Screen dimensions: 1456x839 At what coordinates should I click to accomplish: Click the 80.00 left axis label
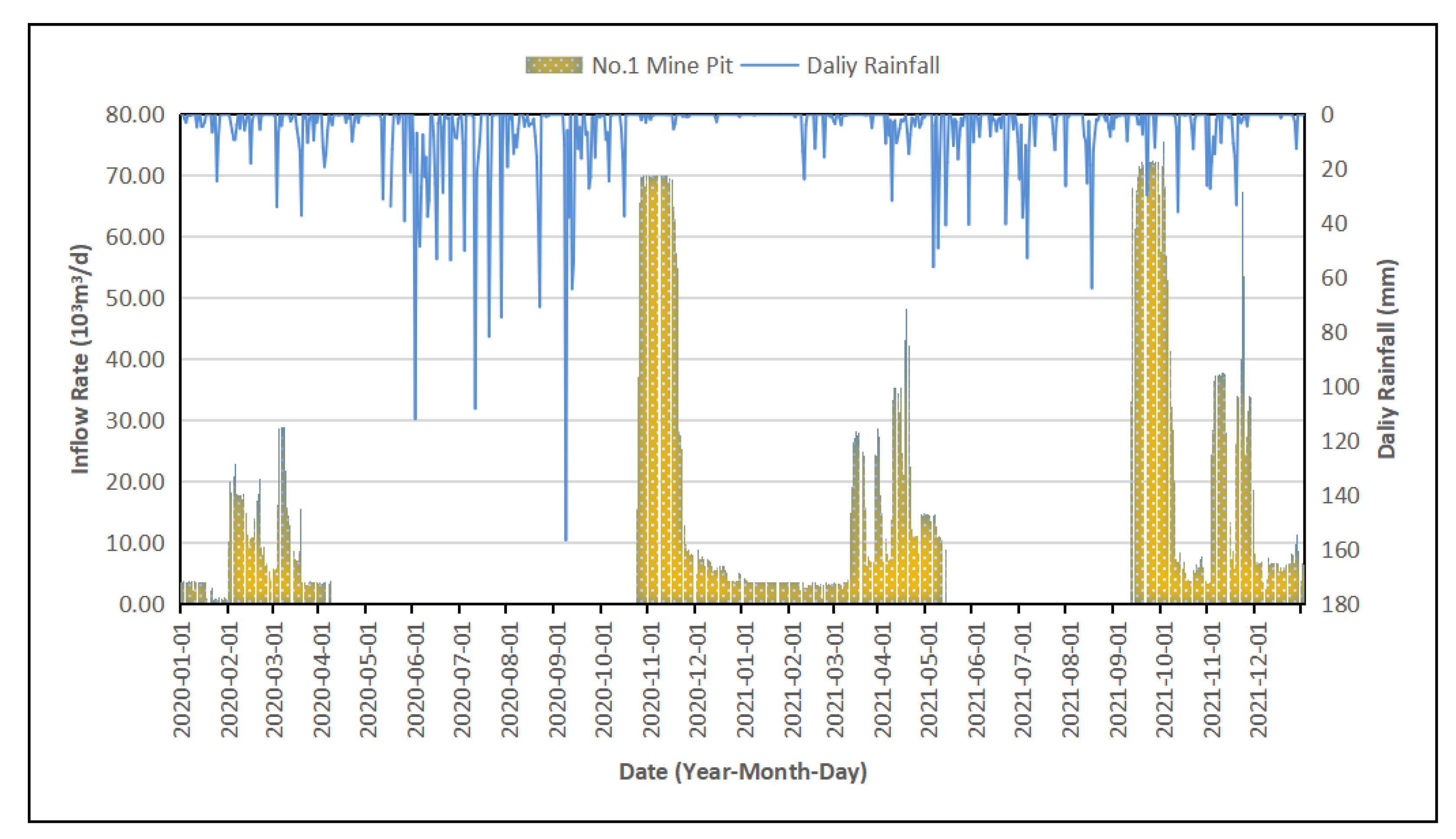135,115
